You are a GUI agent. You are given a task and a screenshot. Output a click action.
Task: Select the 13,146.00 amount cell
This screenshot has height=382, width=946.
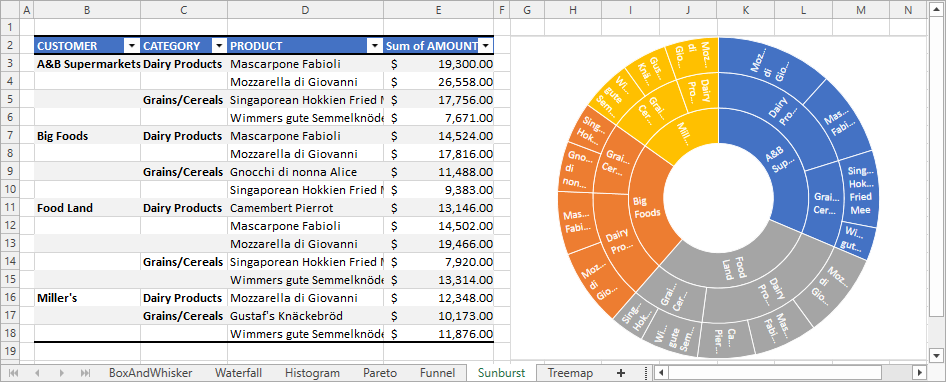tap(439, 208)
